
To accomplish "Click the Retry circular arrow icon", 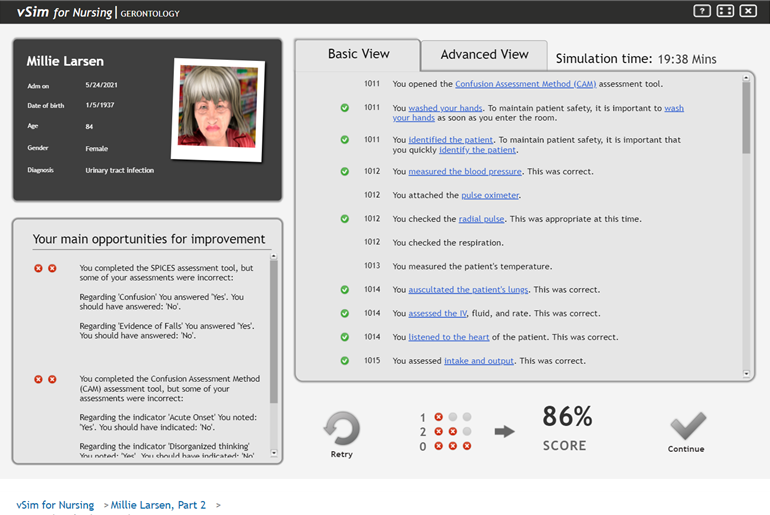I will click(x=342, y=428).
